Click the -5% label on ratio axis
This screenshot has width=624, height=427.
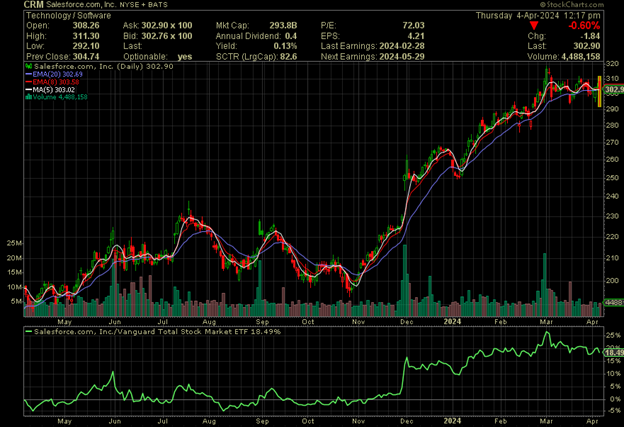click(x=613, y=411)
